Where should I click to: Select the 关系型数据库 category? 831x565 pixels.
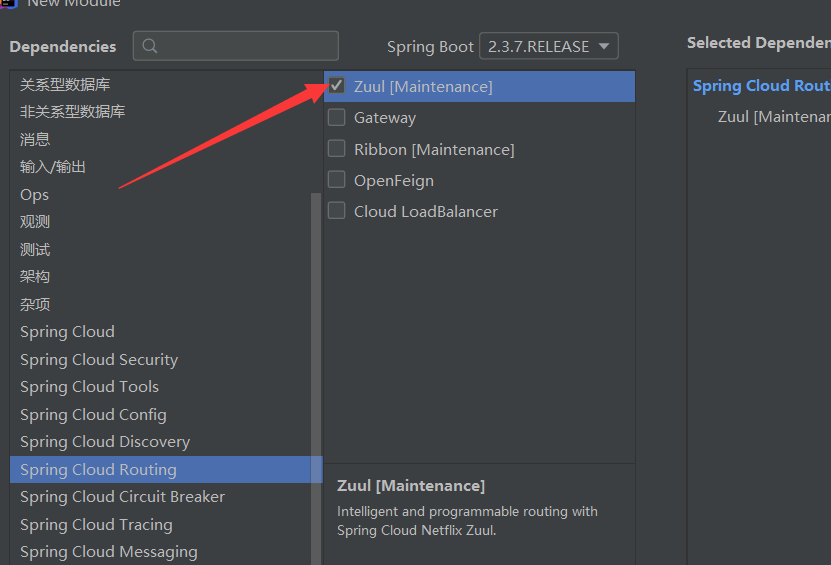tap(65, 84)
